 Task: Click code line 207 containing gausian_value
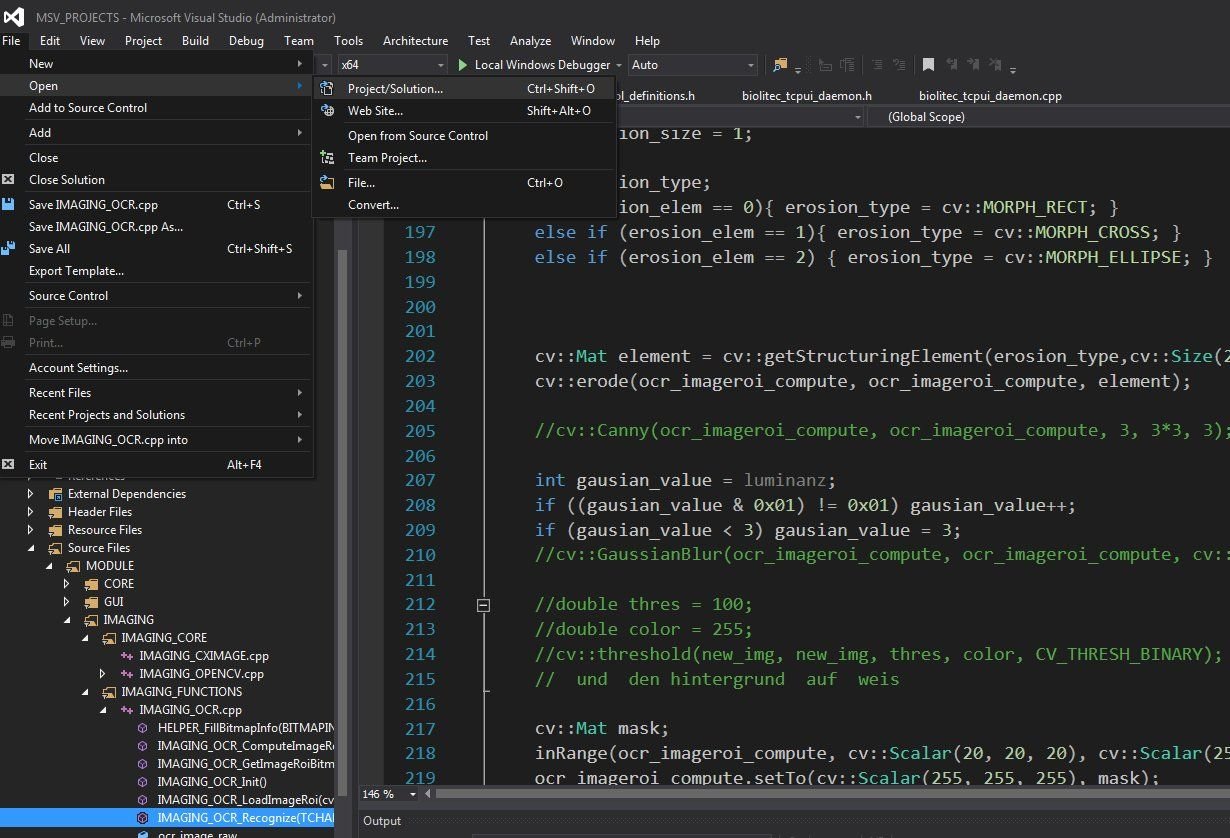pos(686,480)
